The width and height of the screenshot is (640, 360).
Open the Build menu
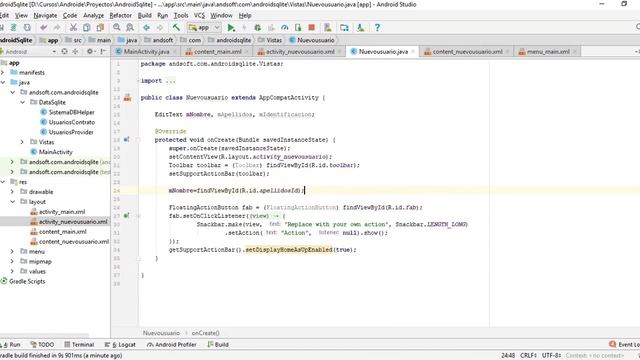click(x=144, y=16)
